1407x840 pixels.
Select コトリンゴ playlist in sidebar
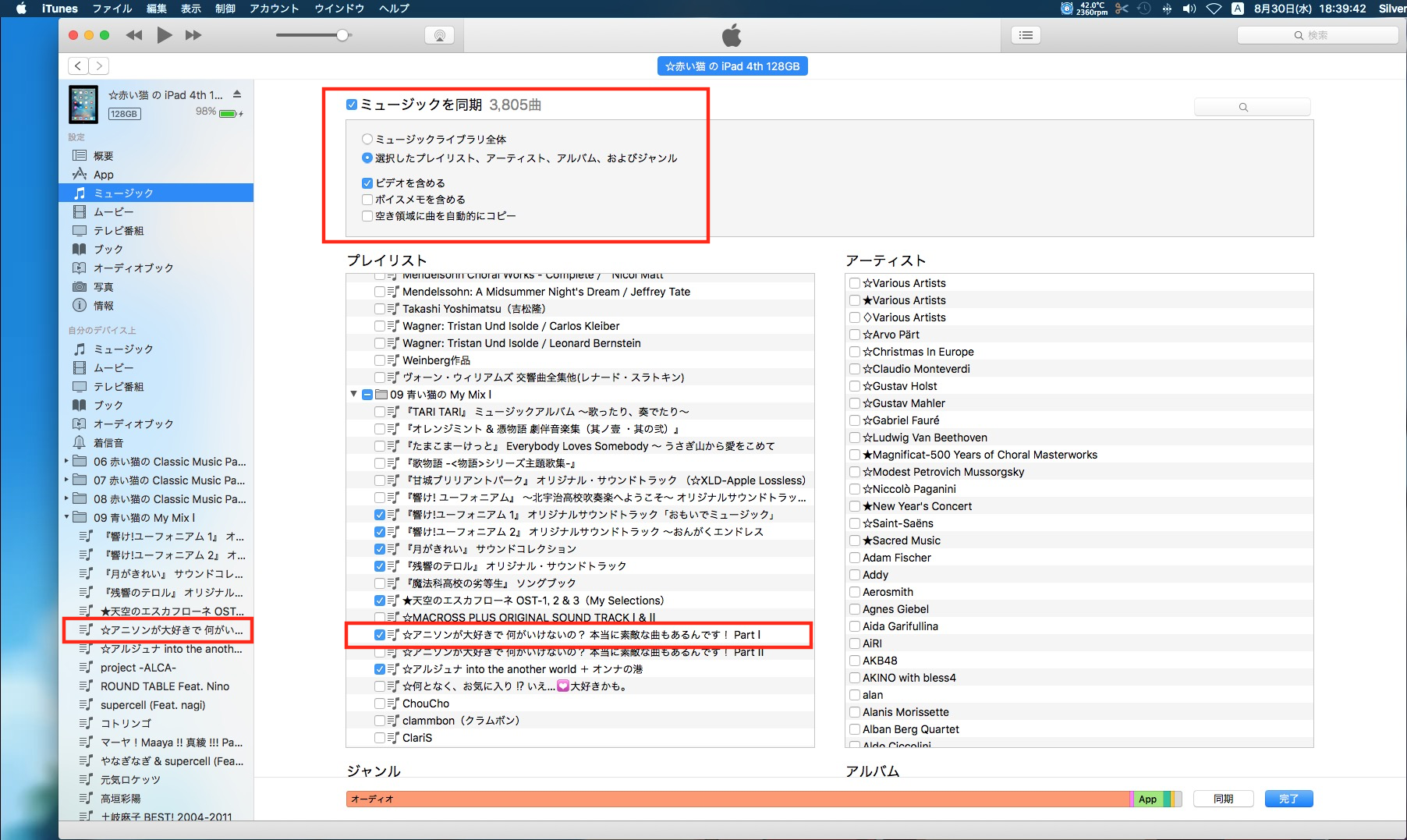point(126,724)
